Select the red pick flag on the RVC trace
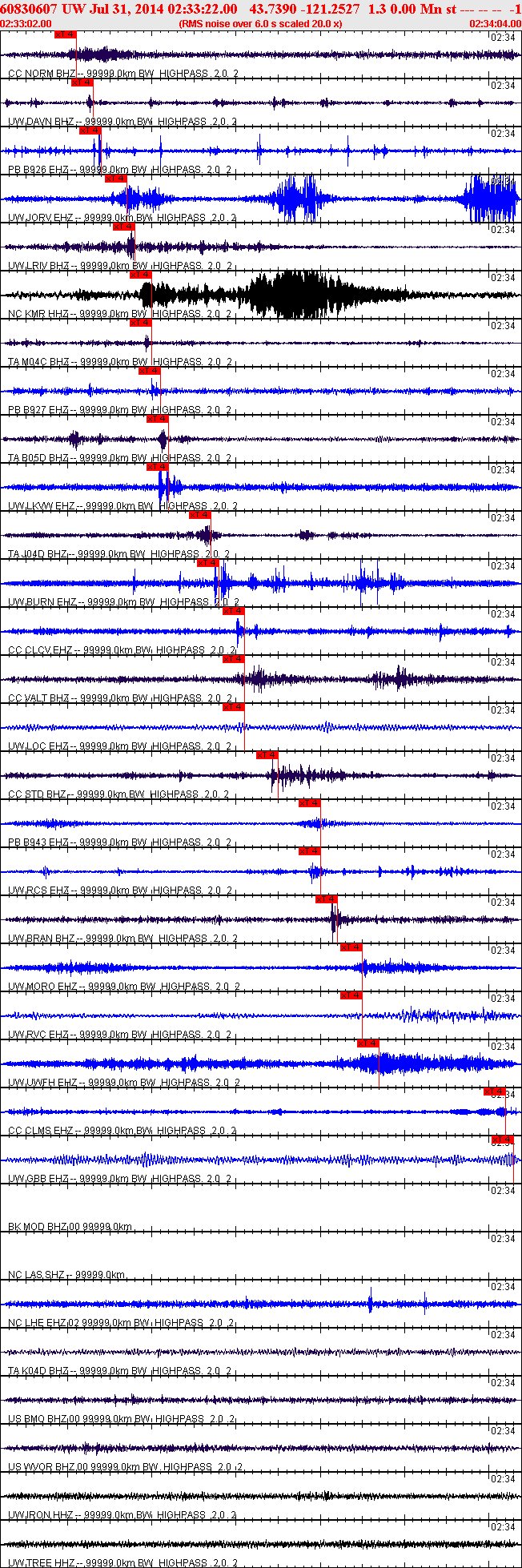 click(x=351, y=995)
